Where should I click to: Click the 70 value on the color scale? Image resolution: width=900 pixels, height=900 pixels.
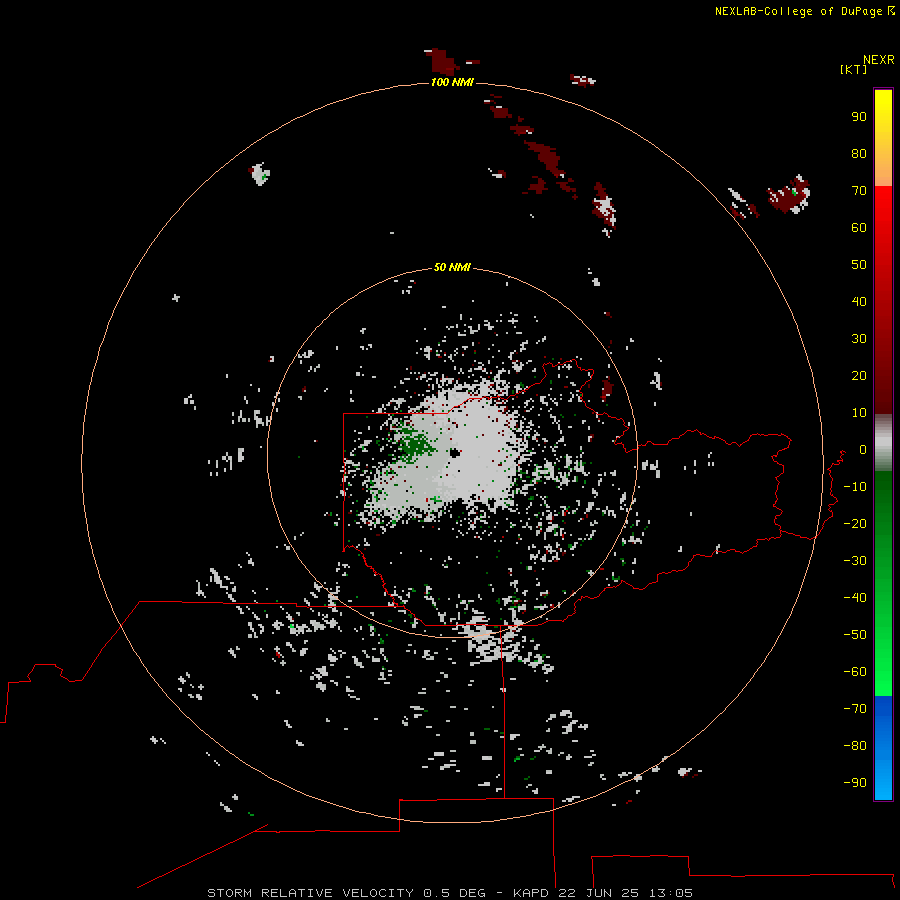pos(859,191)
